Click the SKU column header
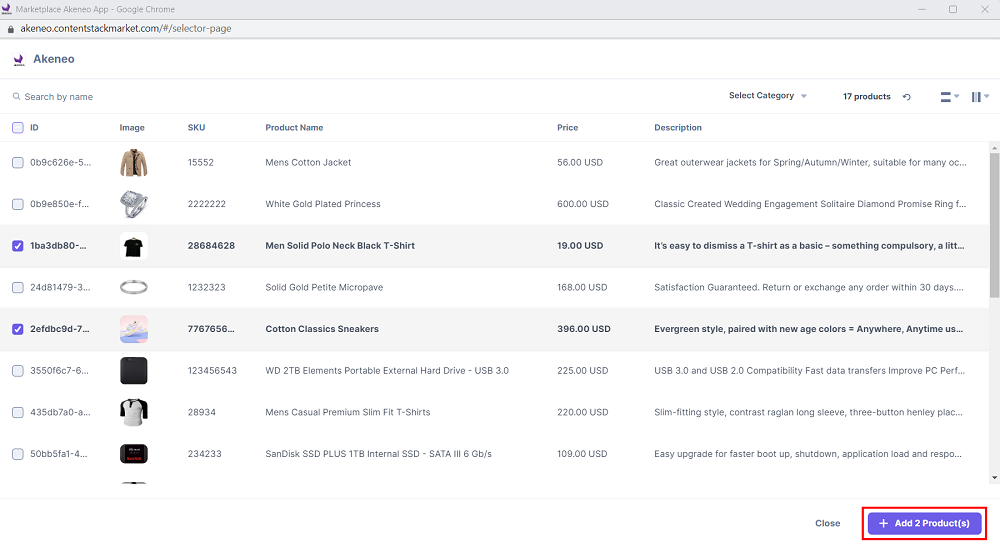The width and height of the screenshot is (1000, 558). (196, 128)
